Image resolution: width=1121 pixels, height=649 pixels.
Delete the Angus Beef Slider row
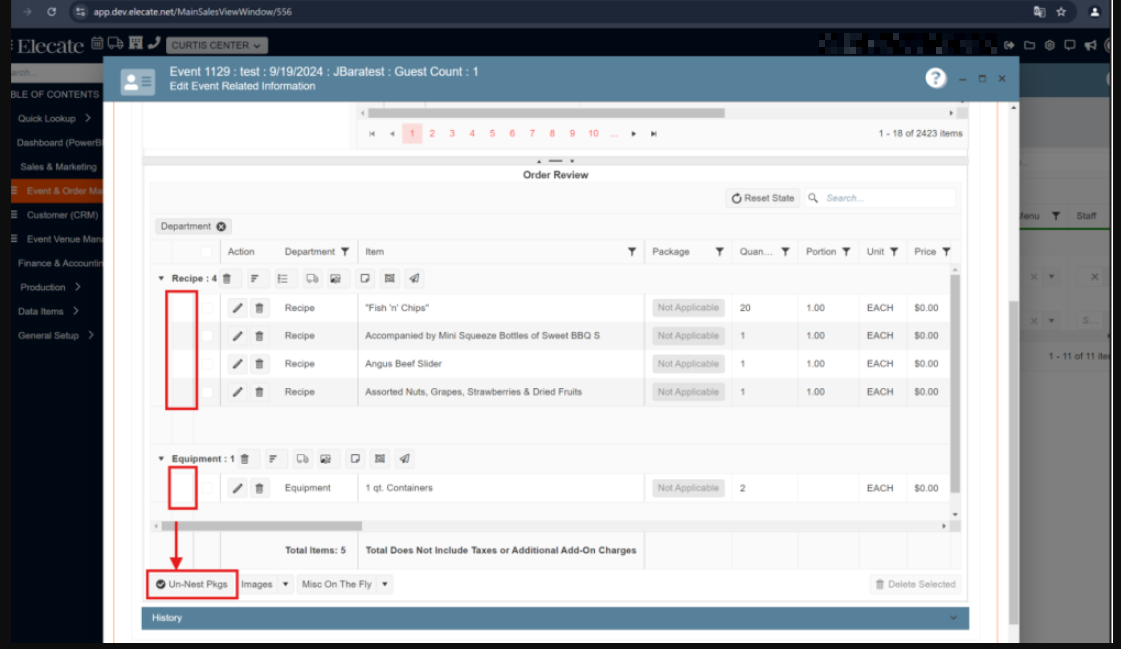(259, 364)
